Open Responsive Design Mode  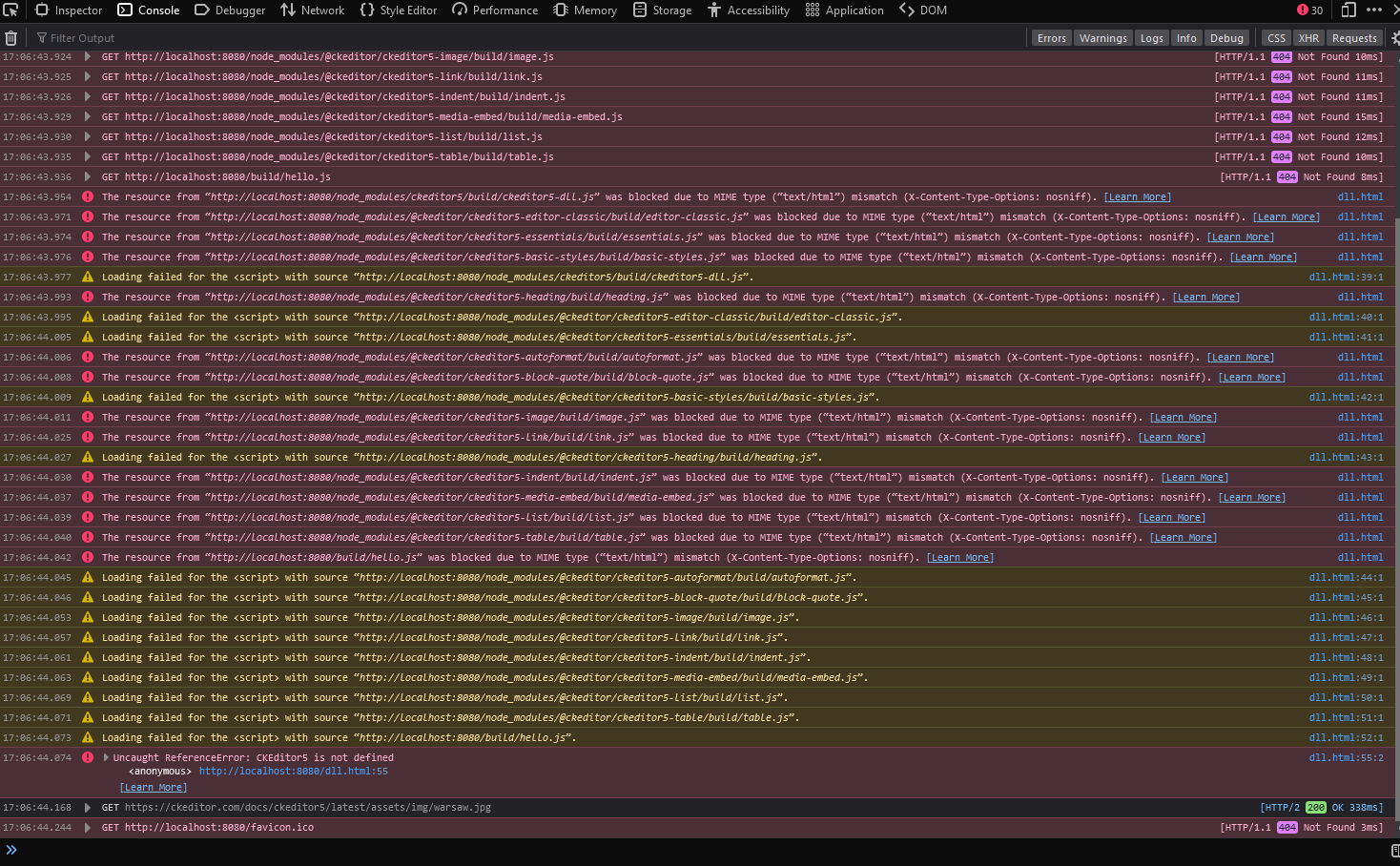pos(1348,10)
